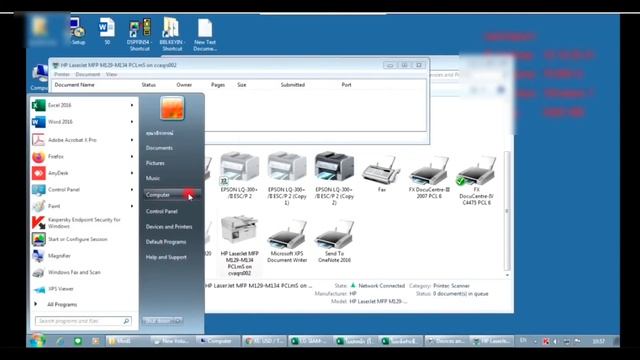Screen dimensions: 640x360
Task: Open Control Panel in the Start menu right pane
Action: coord(162,211)
